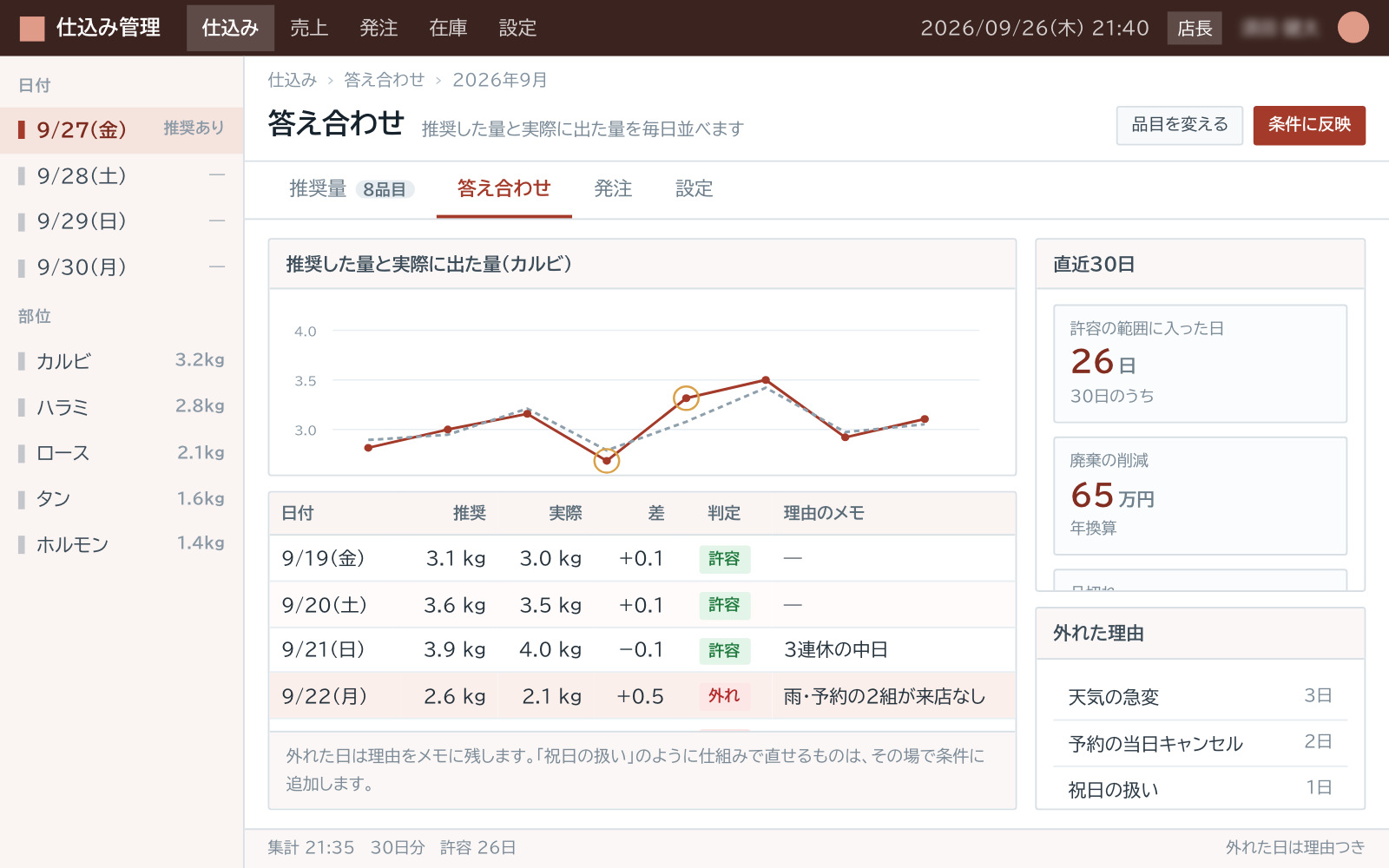Click the lower circled point on the chart
This screenshot has width=1389, height=868.
point(606,460)
